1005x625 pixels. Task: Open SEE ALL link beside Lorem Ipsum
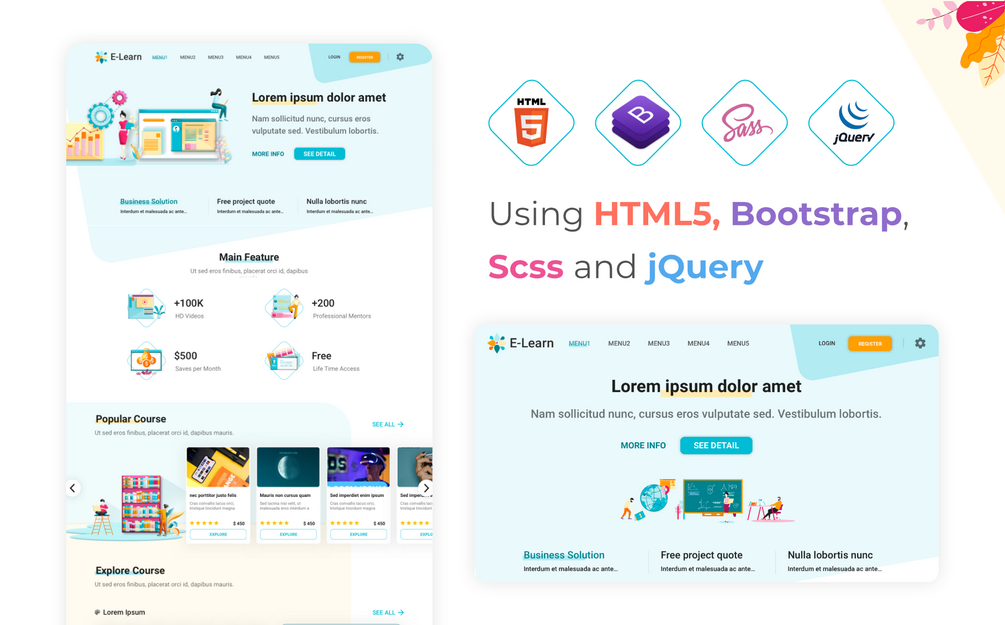click(388, 613)
